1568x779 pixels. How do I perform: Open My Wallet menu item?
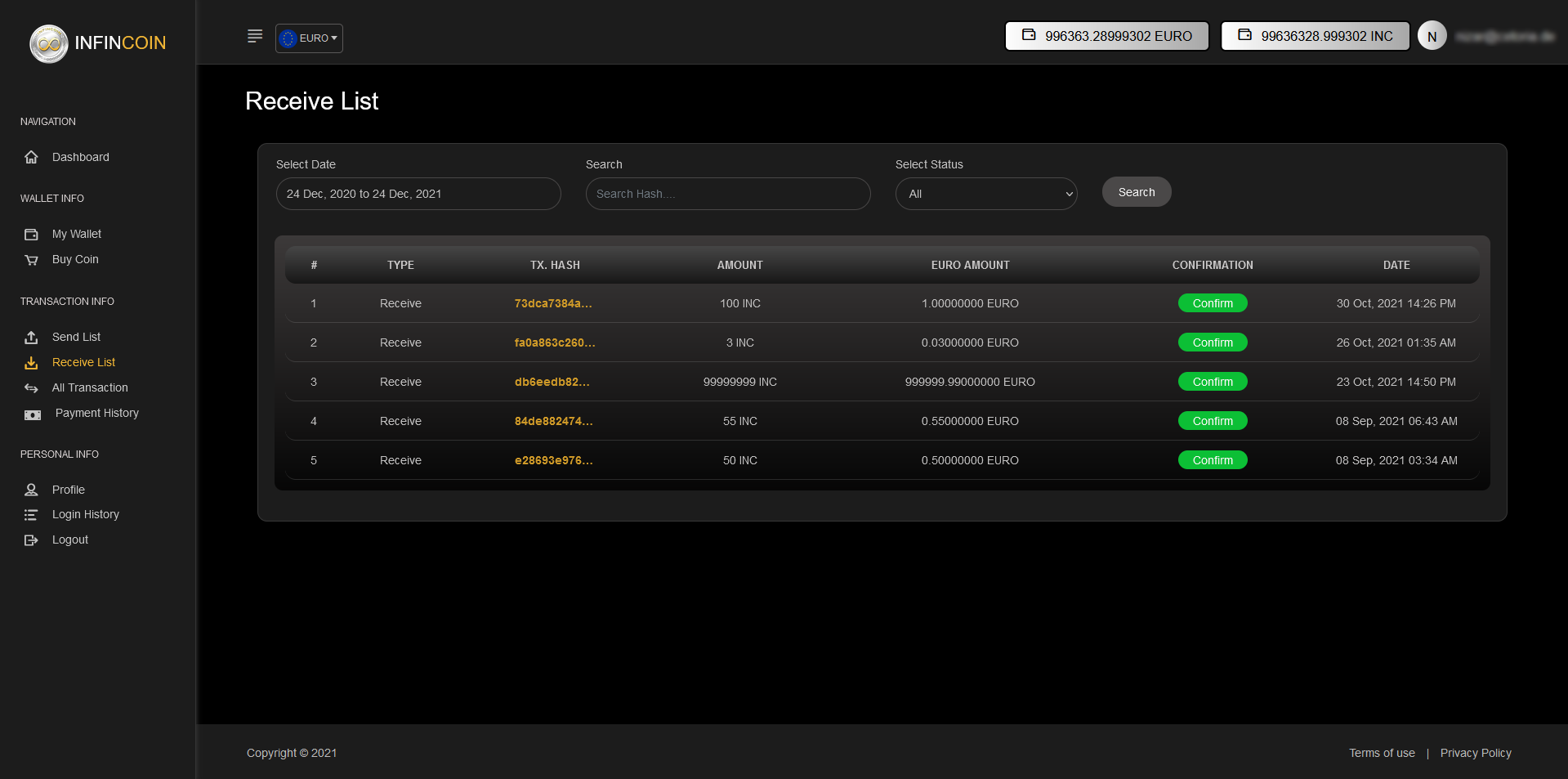[x=77, y=234]
